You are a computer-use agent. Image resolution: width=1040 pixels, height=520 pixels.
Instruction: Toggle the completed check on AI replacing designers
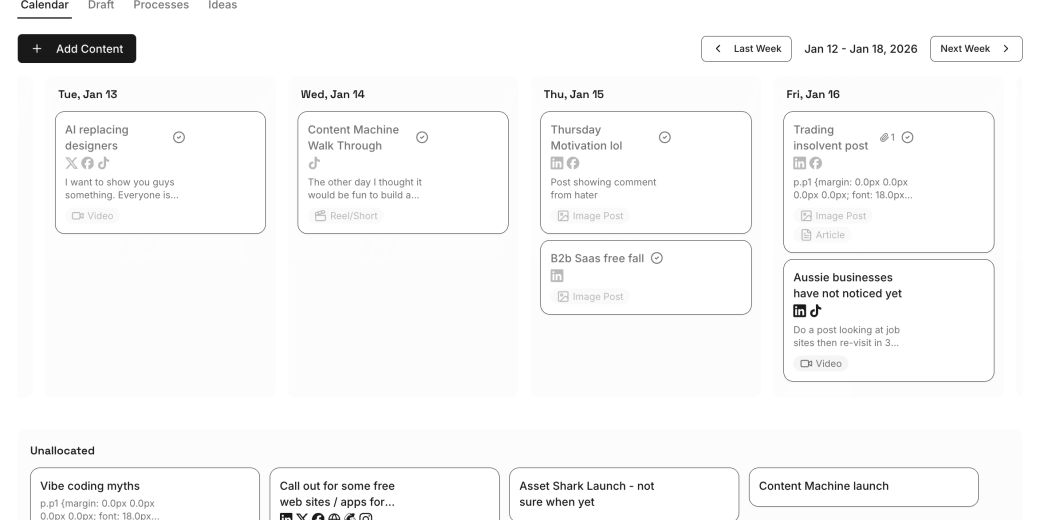[x=179, y=137]
